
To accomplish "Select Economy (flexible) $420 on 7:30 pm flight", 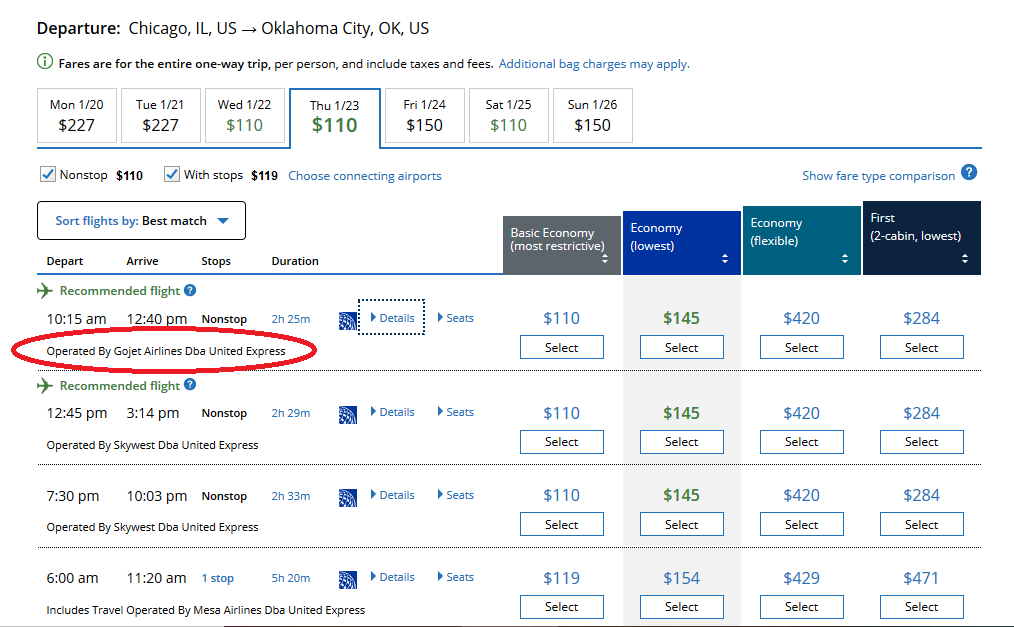I will click(x=801, y=524).
